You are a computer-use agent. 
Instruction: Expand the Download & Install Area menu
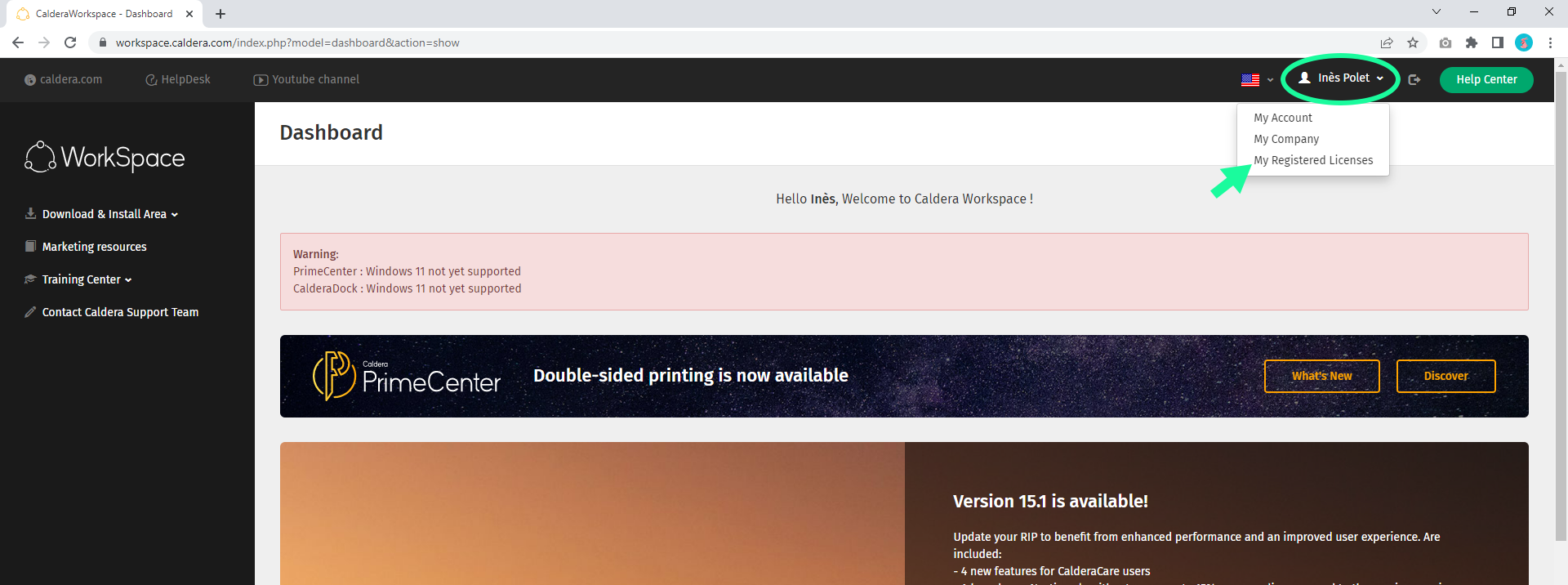(103, 214)
